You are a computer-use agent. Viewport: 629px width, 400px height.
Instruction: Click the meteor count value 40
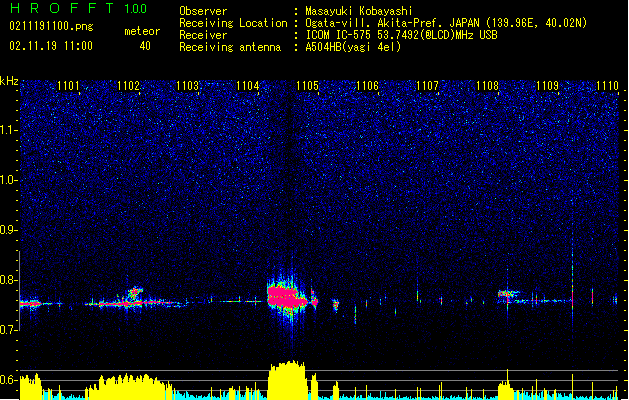tap(145, 46)
